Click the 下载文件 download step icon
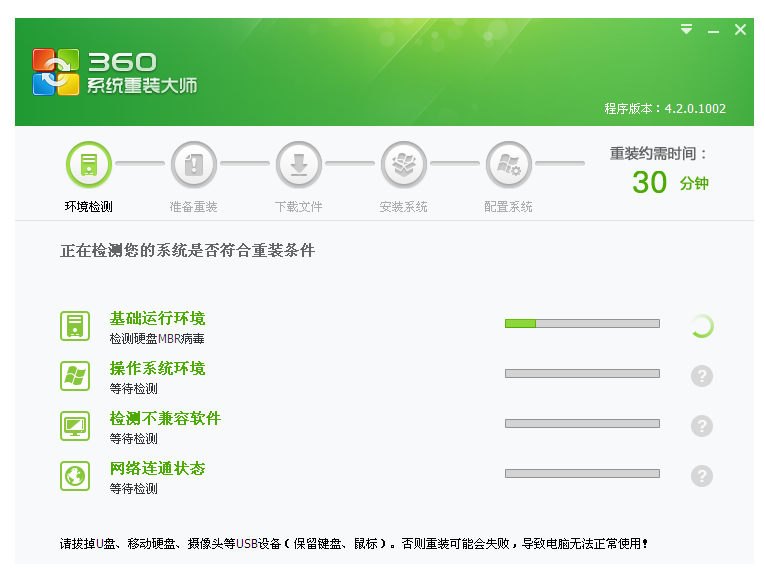Screen dimensions: 765x574 click(x=299, y=165)
